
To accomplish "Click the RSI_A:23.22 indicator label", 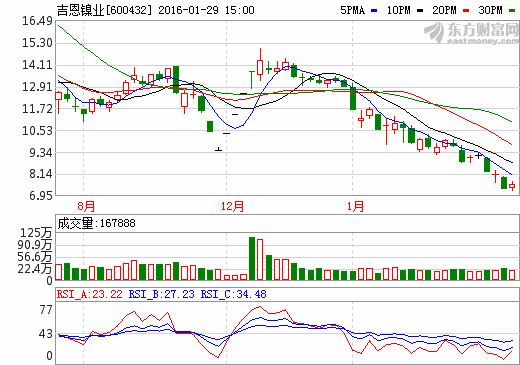I will coord(90,294).
